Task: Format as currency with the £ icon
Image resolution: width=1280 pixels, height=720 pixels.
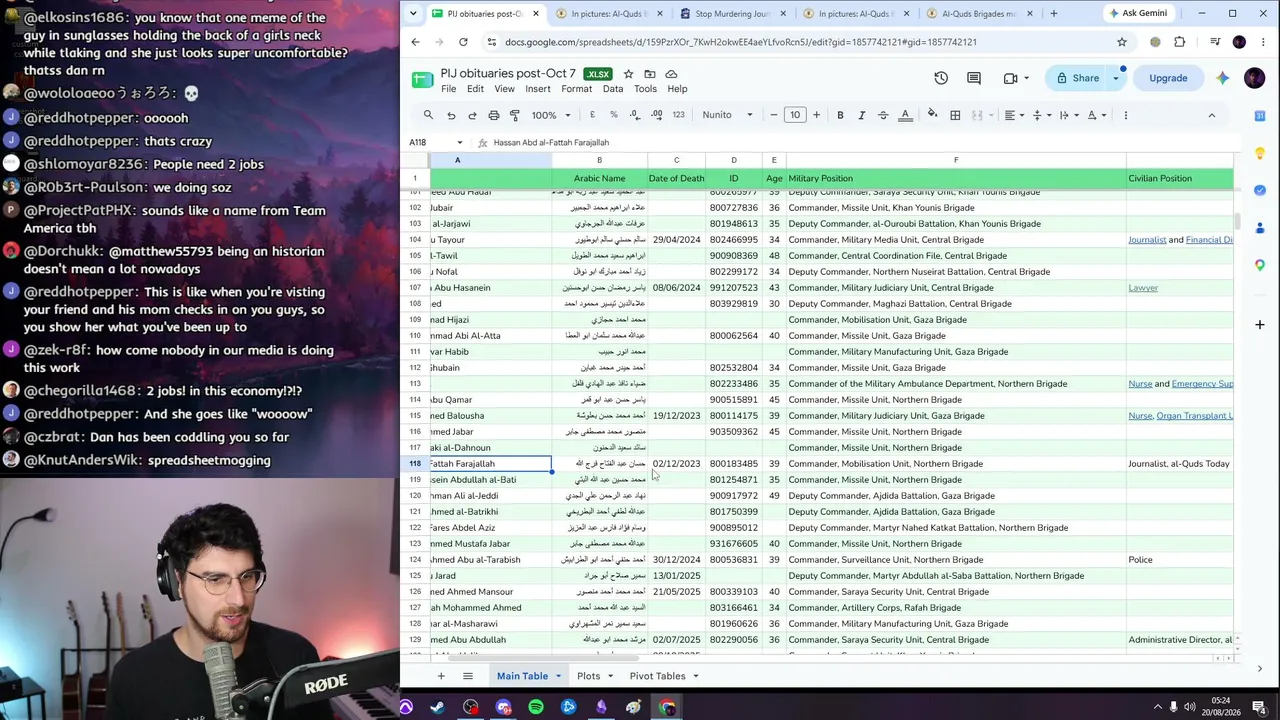Action: point(592,115)
